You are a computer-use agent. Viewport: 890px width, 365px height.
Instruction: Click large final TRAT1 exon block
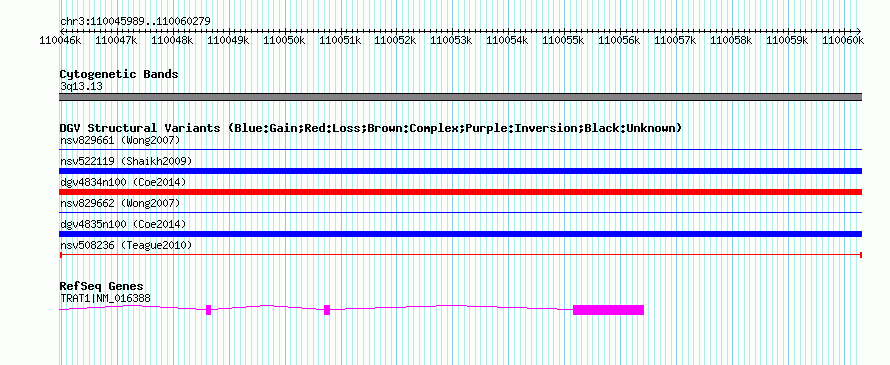(608, 310)
